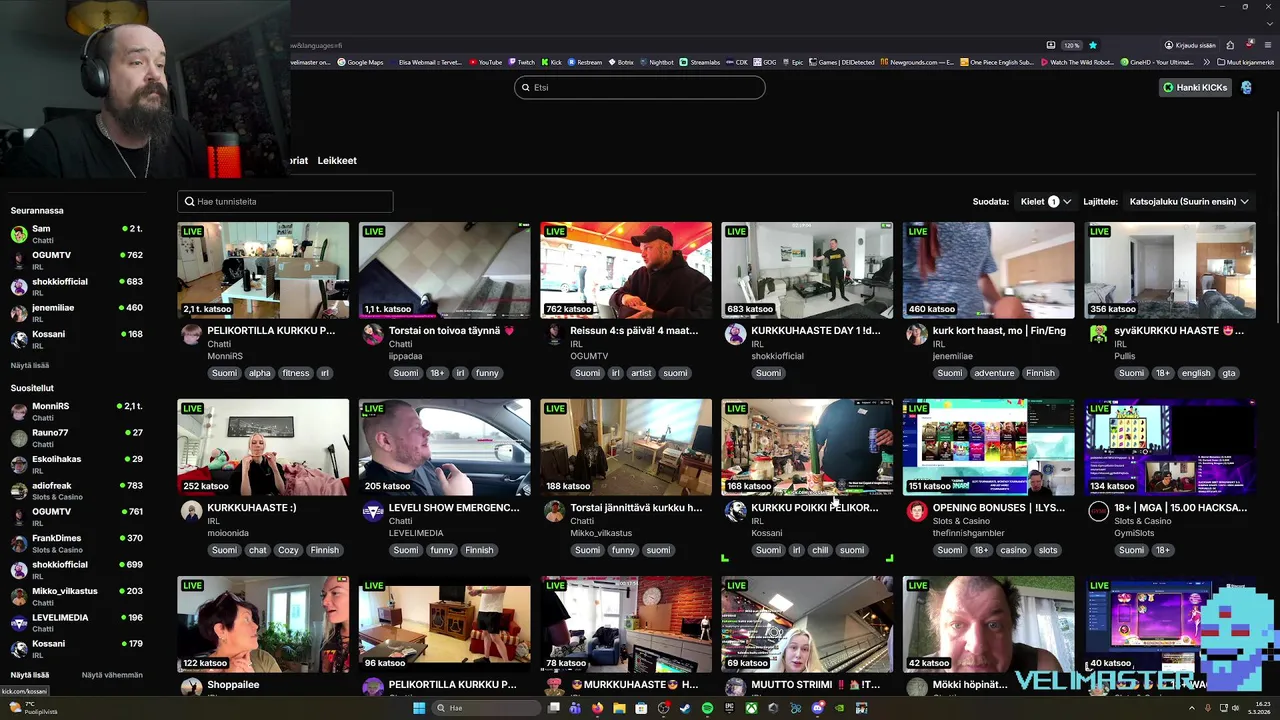
Task: Select the gta tag under Pullis stream
Action: pyautogui.click(x=1229, y=373)
